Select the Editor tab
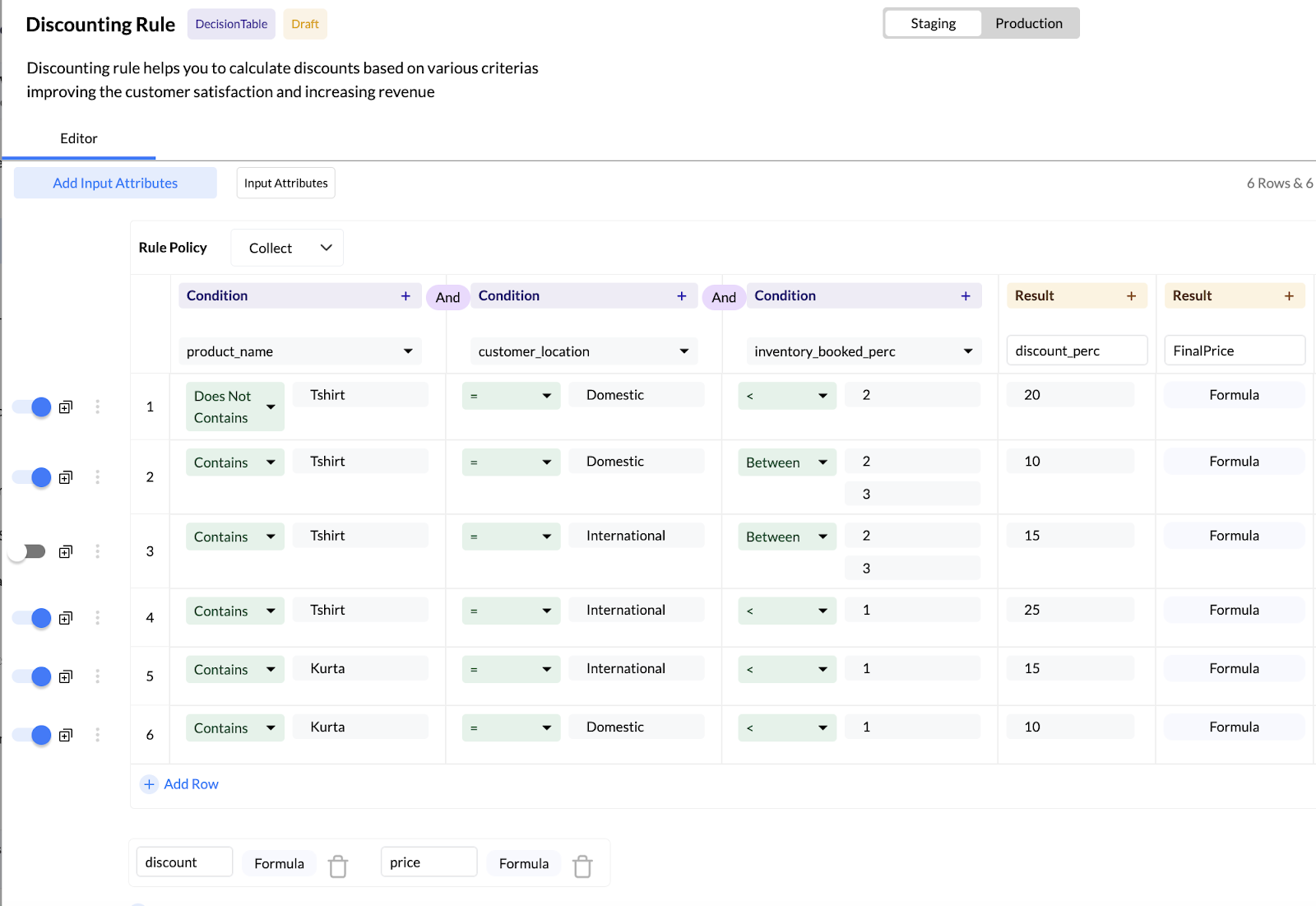 pyautogui.click(x=79, y=138)
